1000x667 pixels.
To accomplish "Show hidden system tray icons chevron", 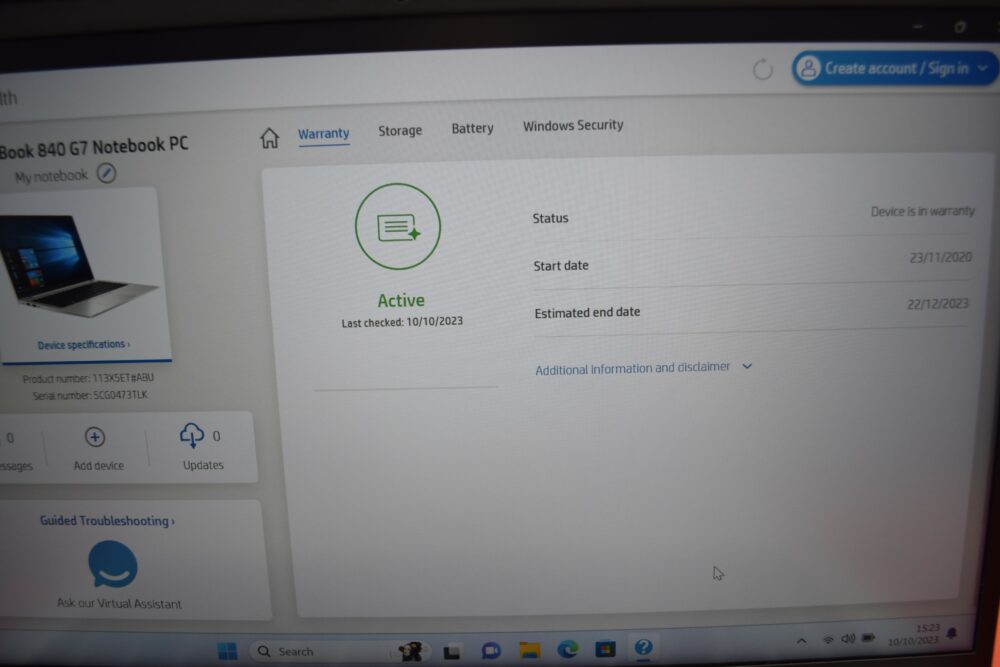I will click(801, 640).
